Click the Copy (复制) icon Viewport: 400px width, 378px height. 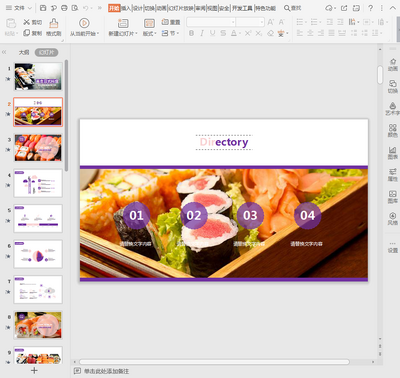pyautogui.click(x=27, y=33)
